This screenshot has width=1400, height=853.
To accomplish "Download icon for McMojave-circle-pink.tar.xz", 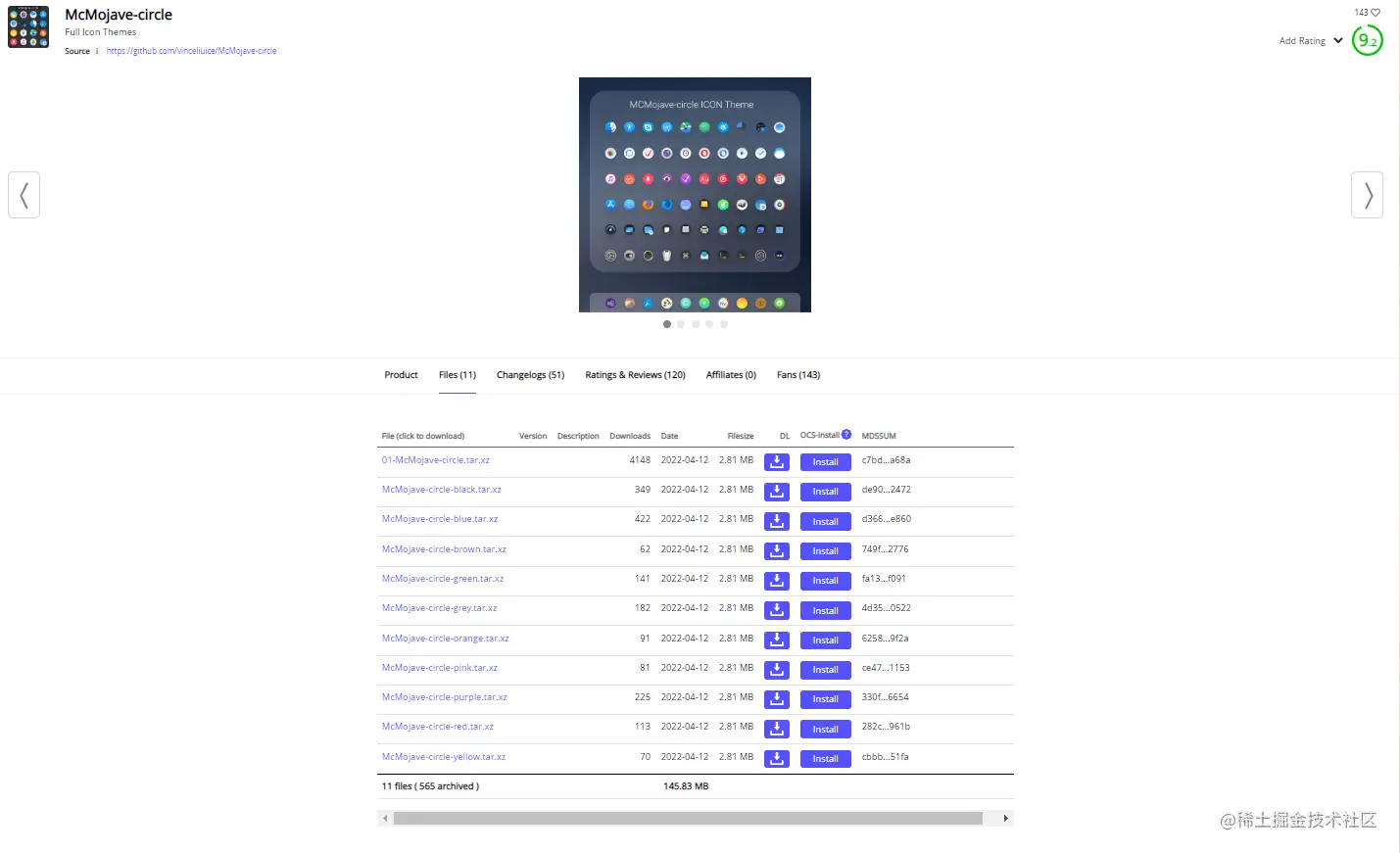I will [777, 670].
